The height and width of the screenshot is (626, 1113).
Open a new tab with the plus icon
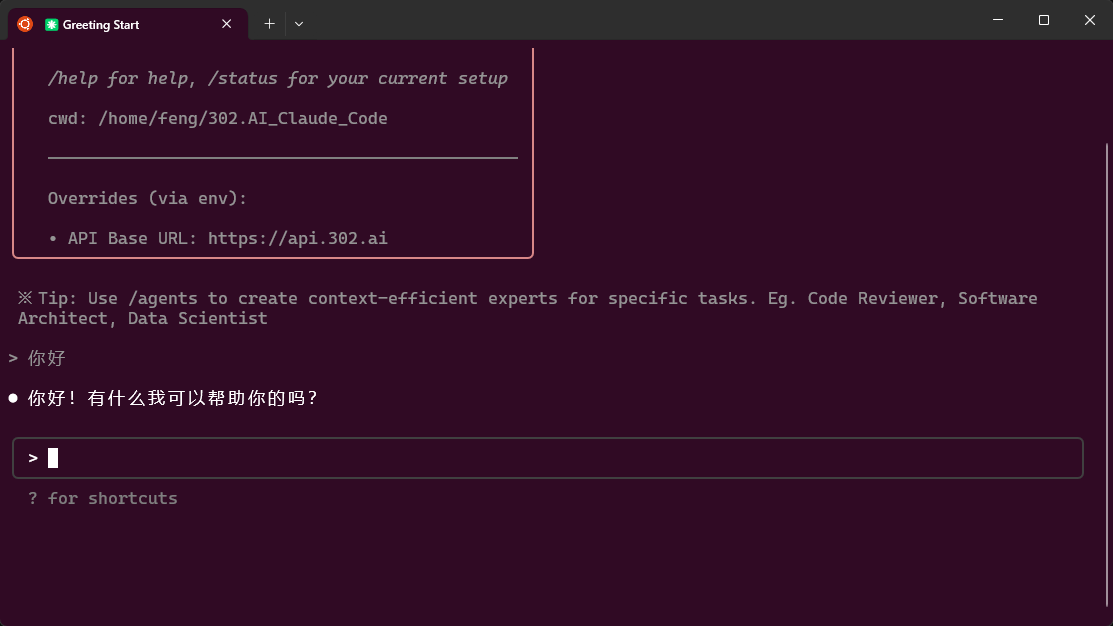tap(269, 24)
